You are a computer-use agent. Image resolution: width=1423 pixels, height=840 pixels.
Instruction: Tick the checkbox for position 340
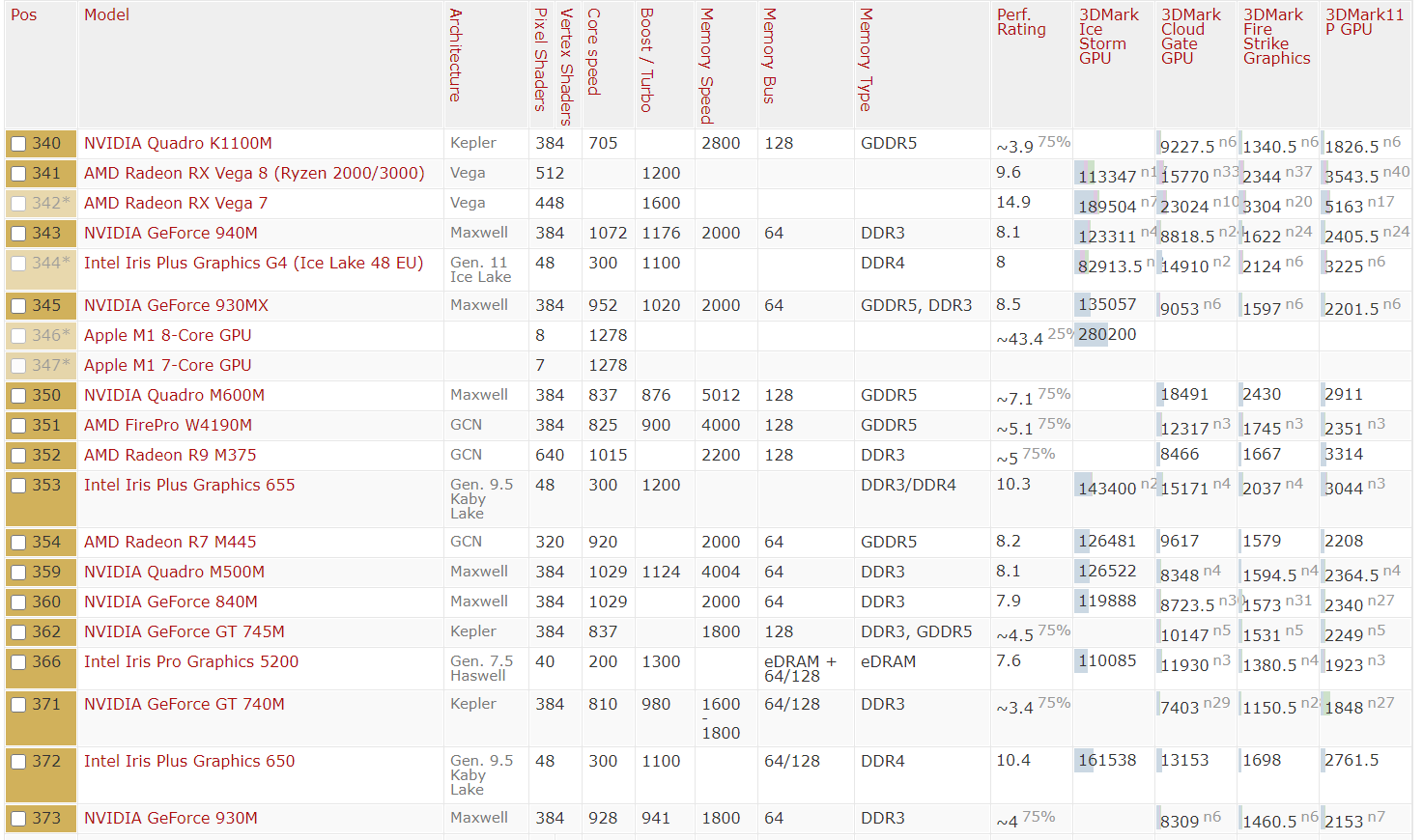[18, 144]
